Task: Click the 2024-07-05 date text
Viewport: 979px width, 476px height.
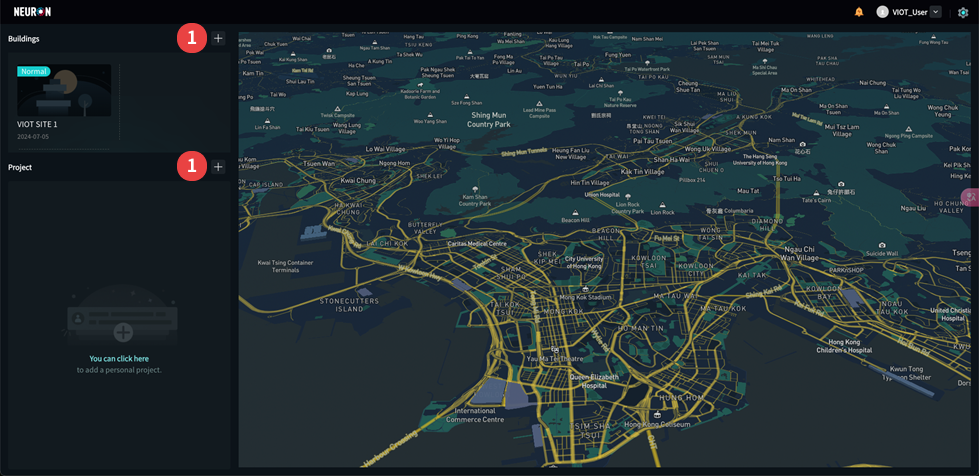Action: 31,136
